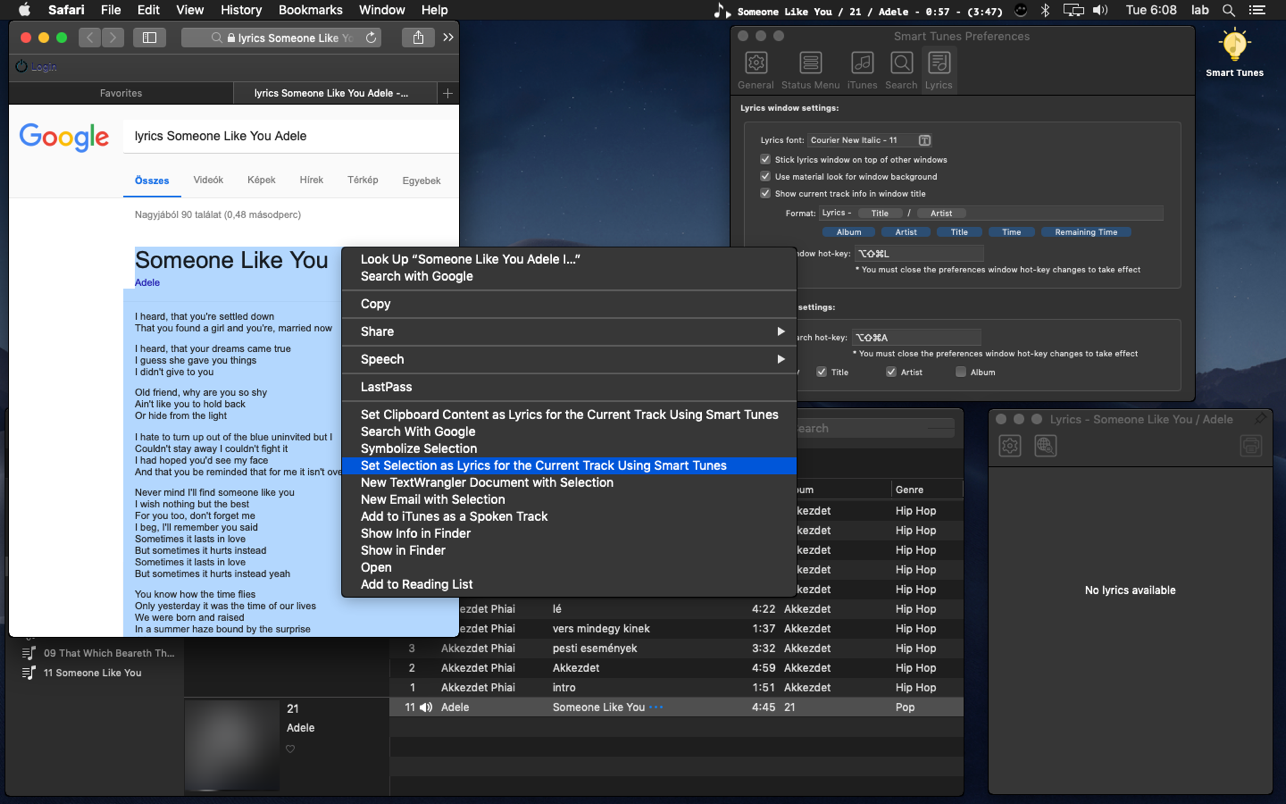This screenshot has width=1286, height=804.
Task: Choose Add to Reading List menu item
Action: pos(569,585)
